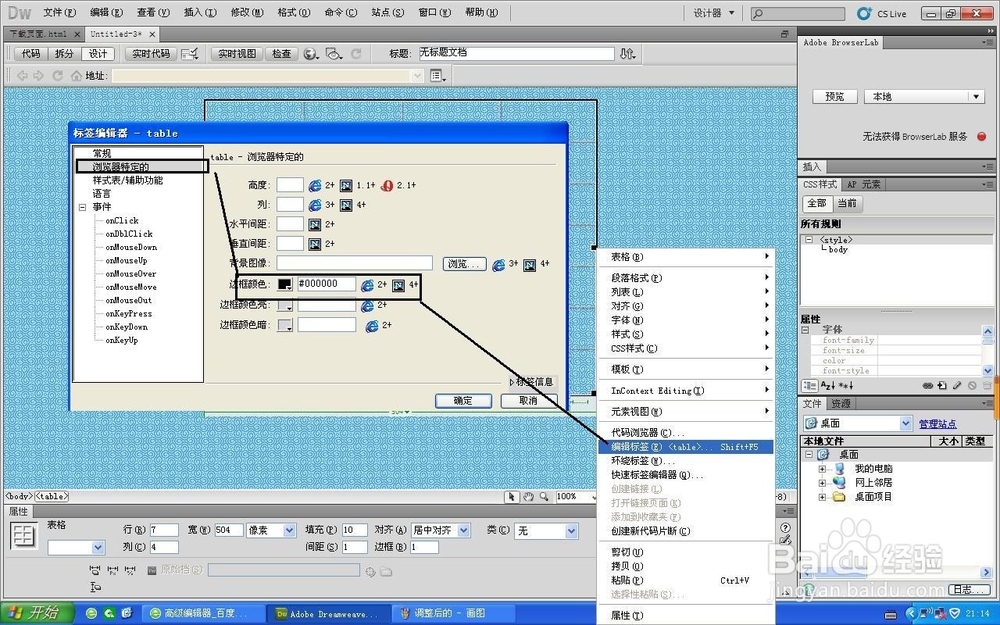The width and height of the screenshot is (1000, 625).
Task: Click the show only set properties icon
Action: (x=846, y=386)
